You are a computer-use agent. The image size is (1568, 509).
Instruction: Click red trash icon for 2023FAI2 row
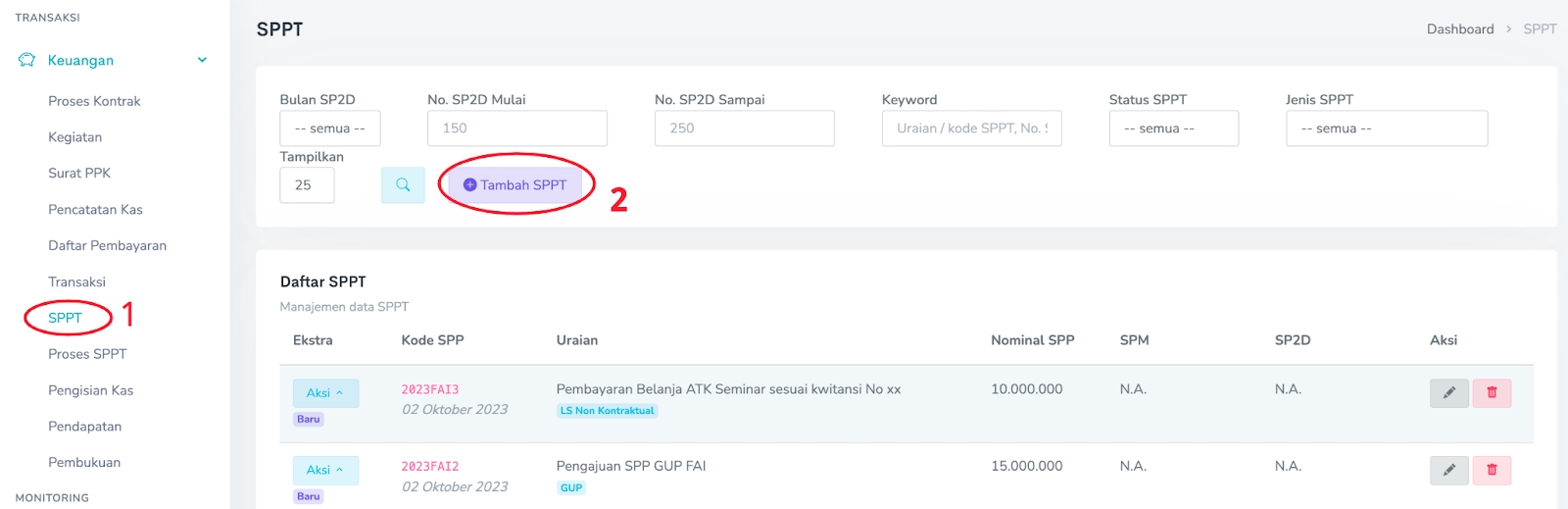coord(1492,471)
